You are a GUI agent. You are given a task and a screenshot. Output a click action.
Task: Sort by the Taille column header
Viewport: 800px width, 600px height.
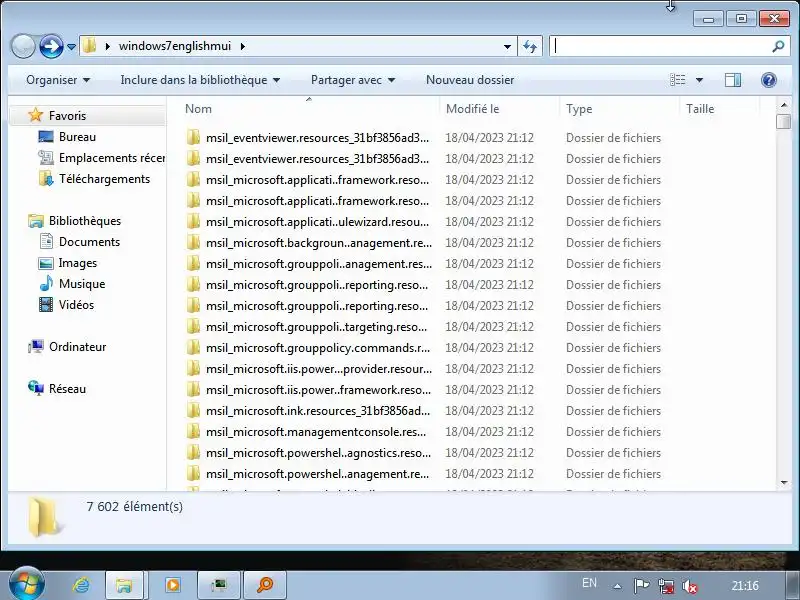(719, 109)
